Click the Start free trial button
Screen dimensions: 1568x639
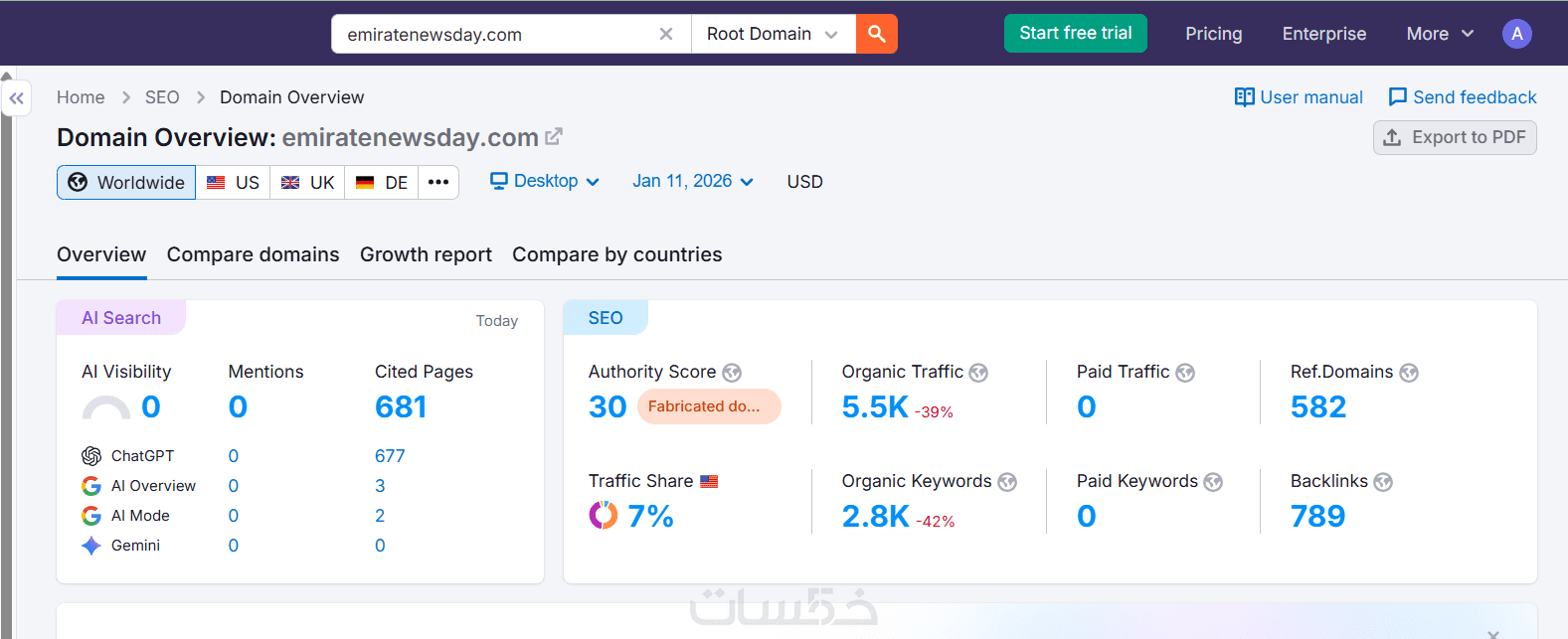coord(1075,33)
